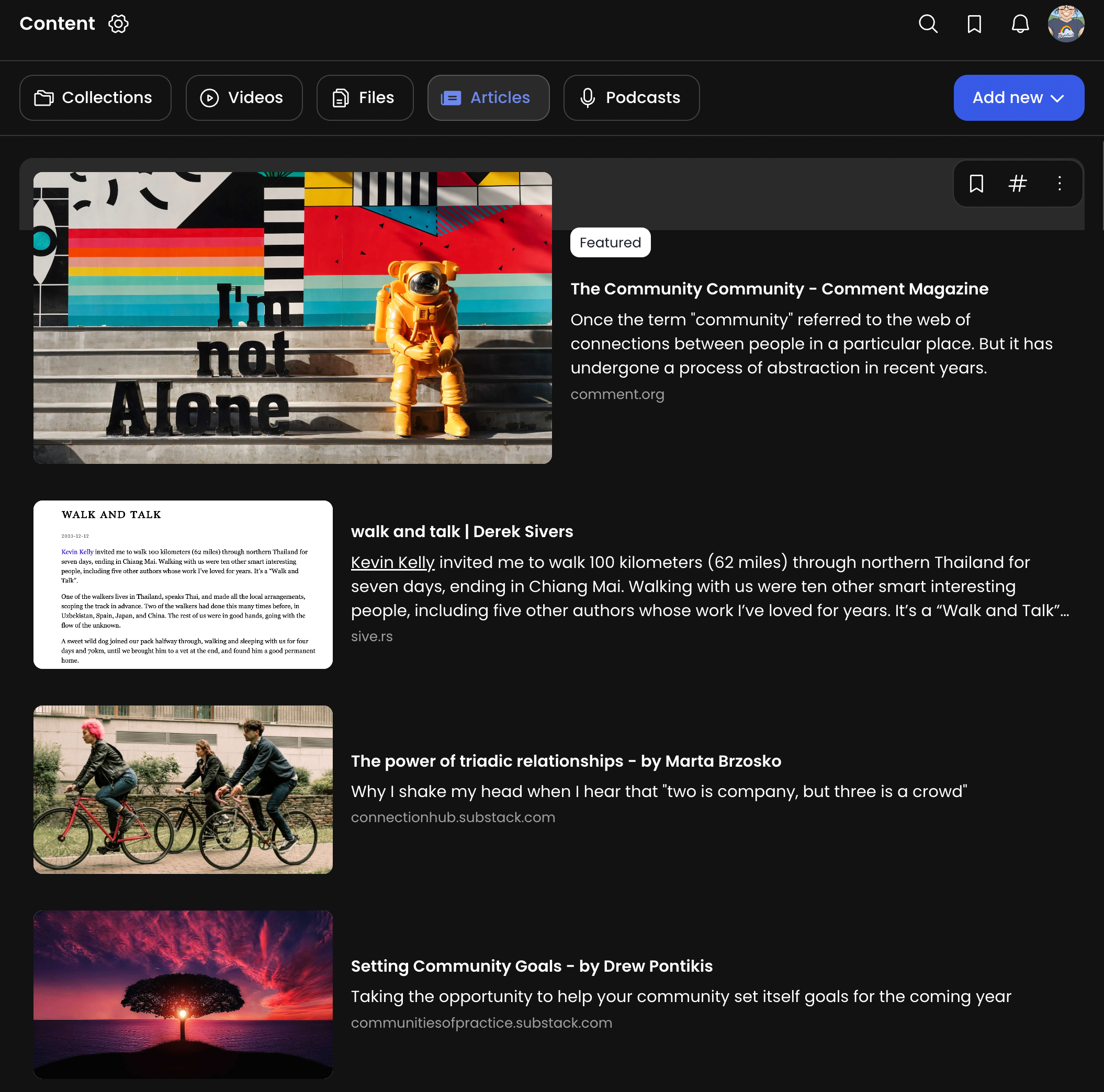Switch to Videos tab
Viewport: 1104px width, 1092px height.
pos(244,98)
